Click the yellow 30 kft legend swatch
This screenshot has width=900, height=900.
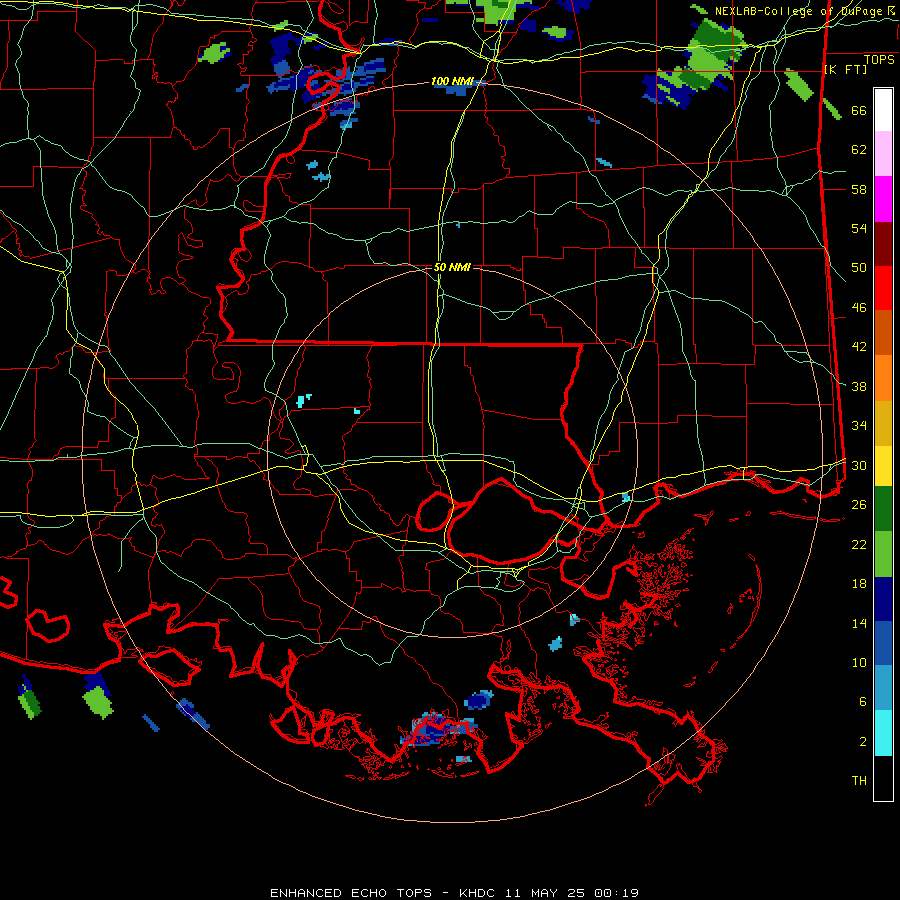(883, 466)
